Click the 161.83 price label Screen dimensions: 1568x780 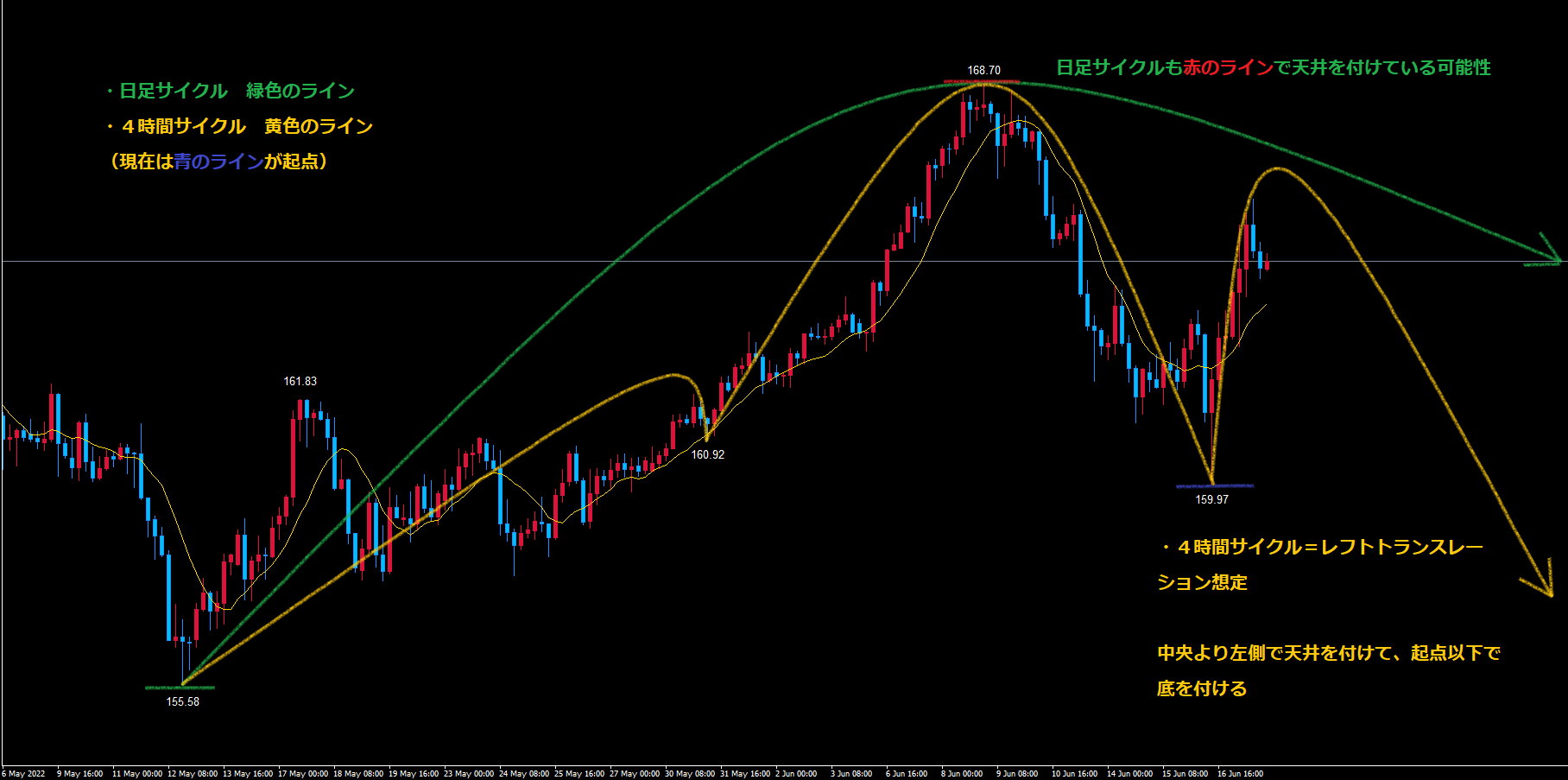click(x=300, y=381)
